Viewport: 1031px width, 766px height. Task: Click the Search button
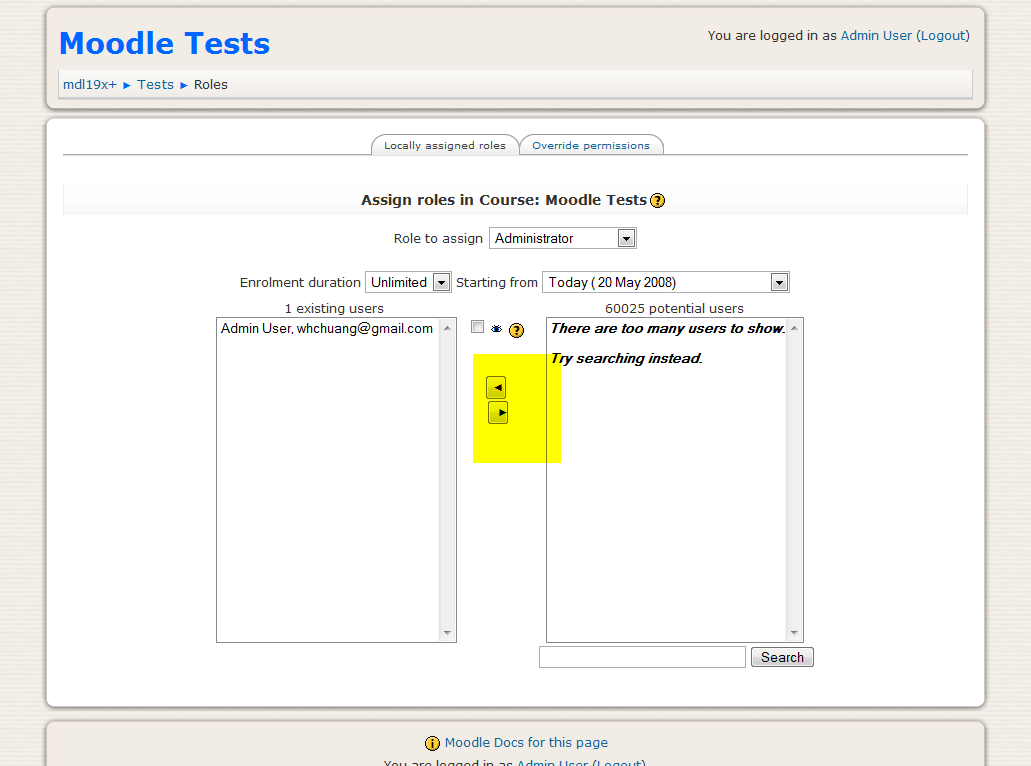[x=782, y=658]
